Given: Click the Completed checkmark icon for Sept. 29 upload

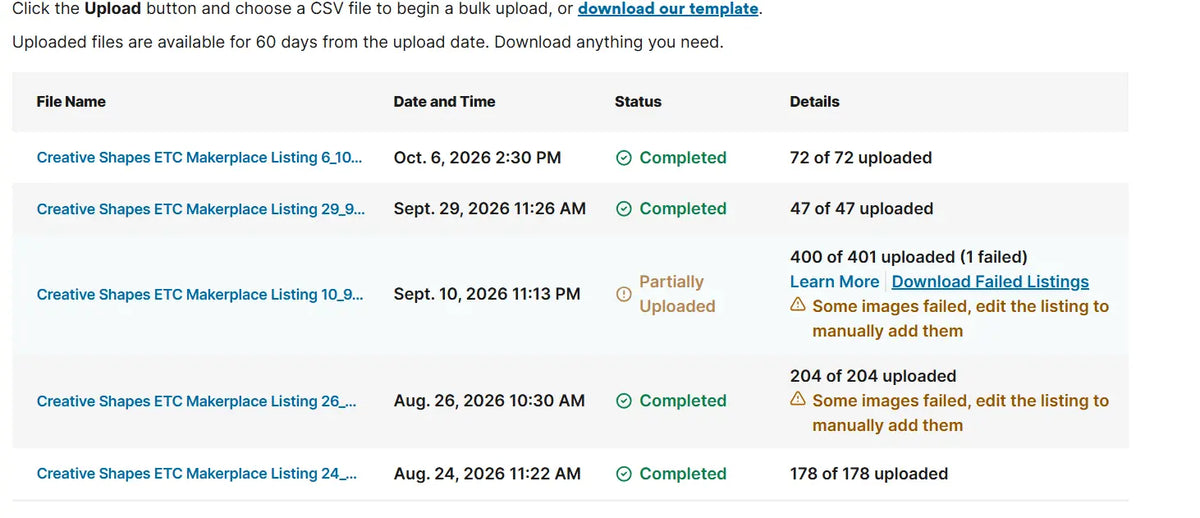Looking at the screenshot, I should (624, 209).
